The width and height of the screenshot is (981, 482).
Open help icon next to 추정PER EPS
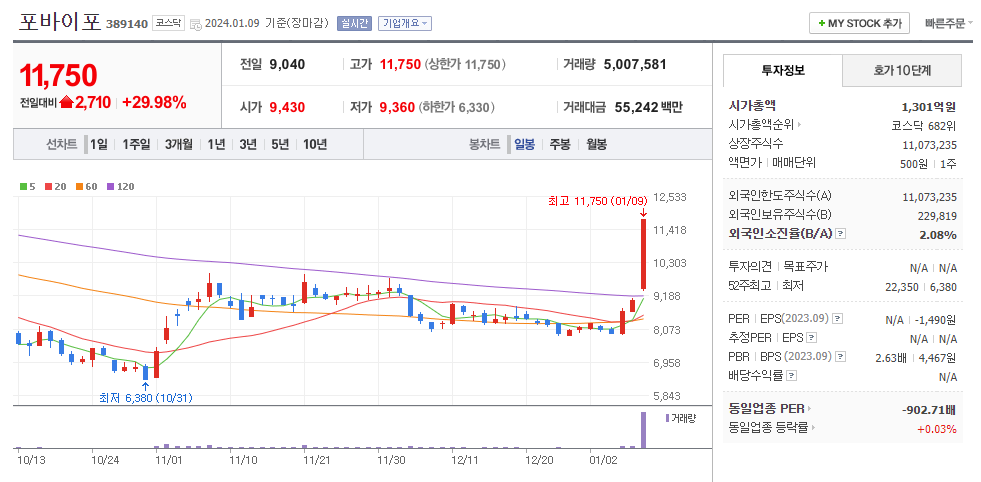[x=811, y=339]
